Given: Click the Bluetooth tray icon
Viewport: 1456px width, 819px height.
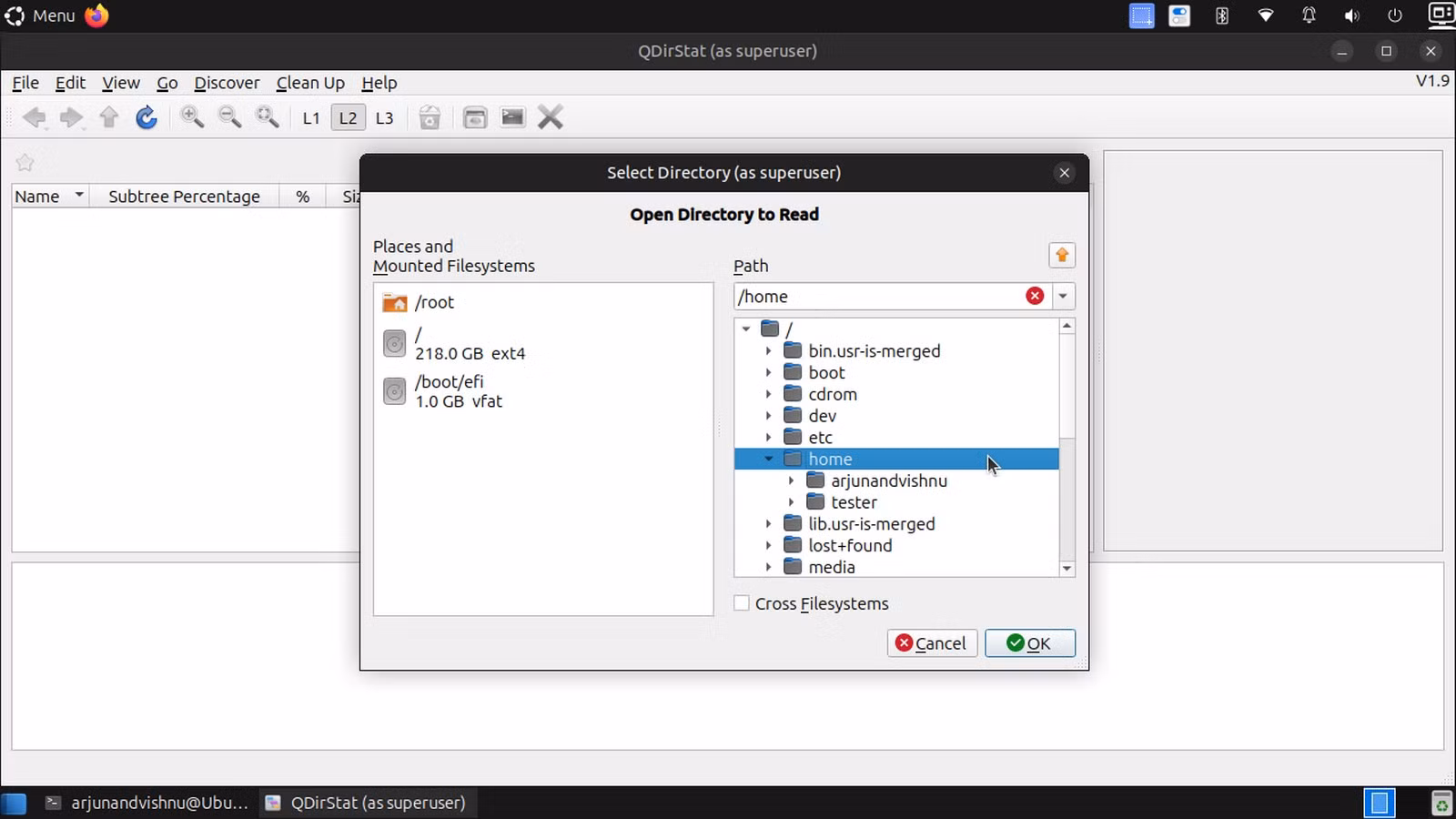Looking at the screenshot, I should 1222,15.
